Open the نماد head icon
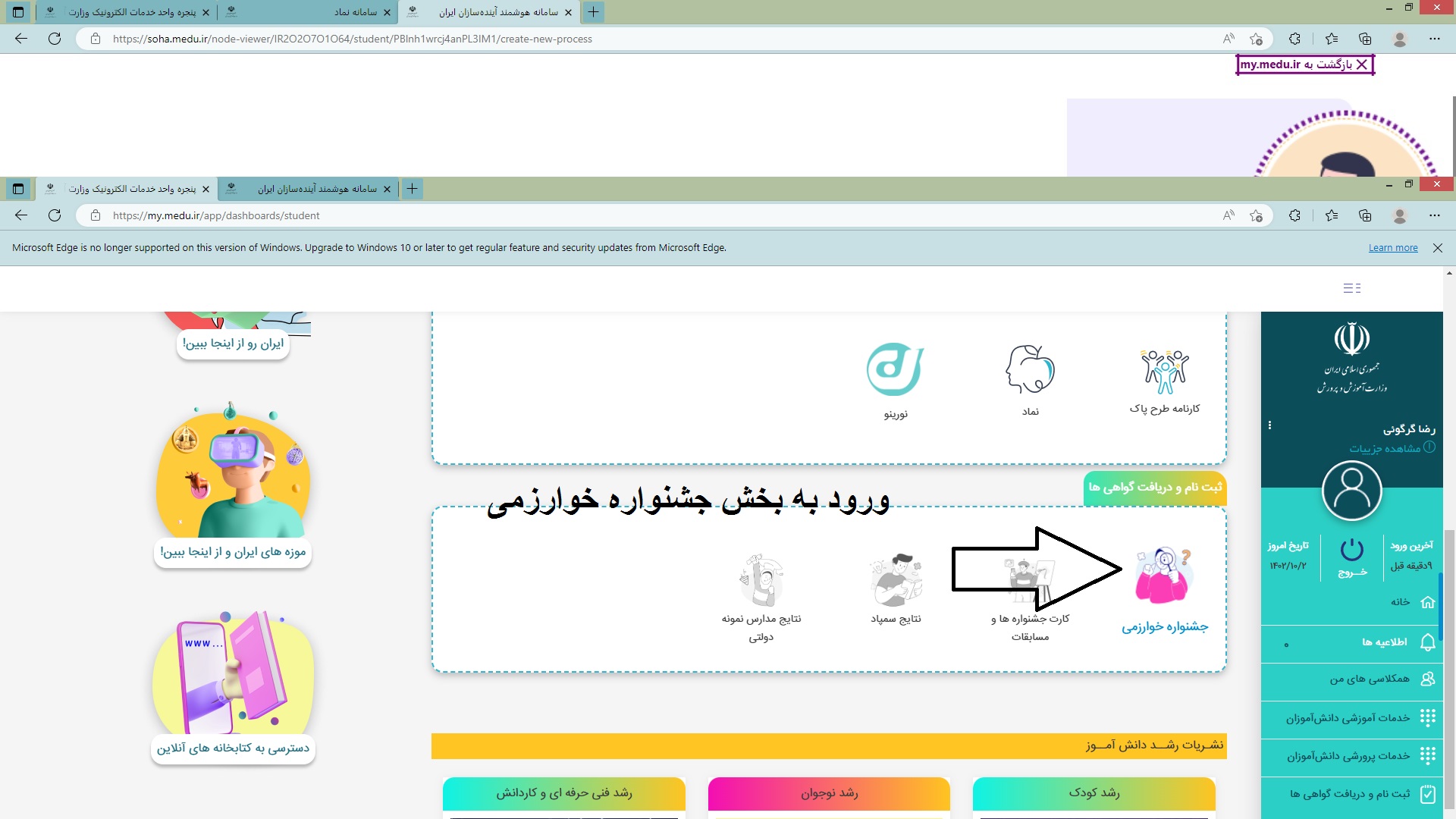 1030,370
